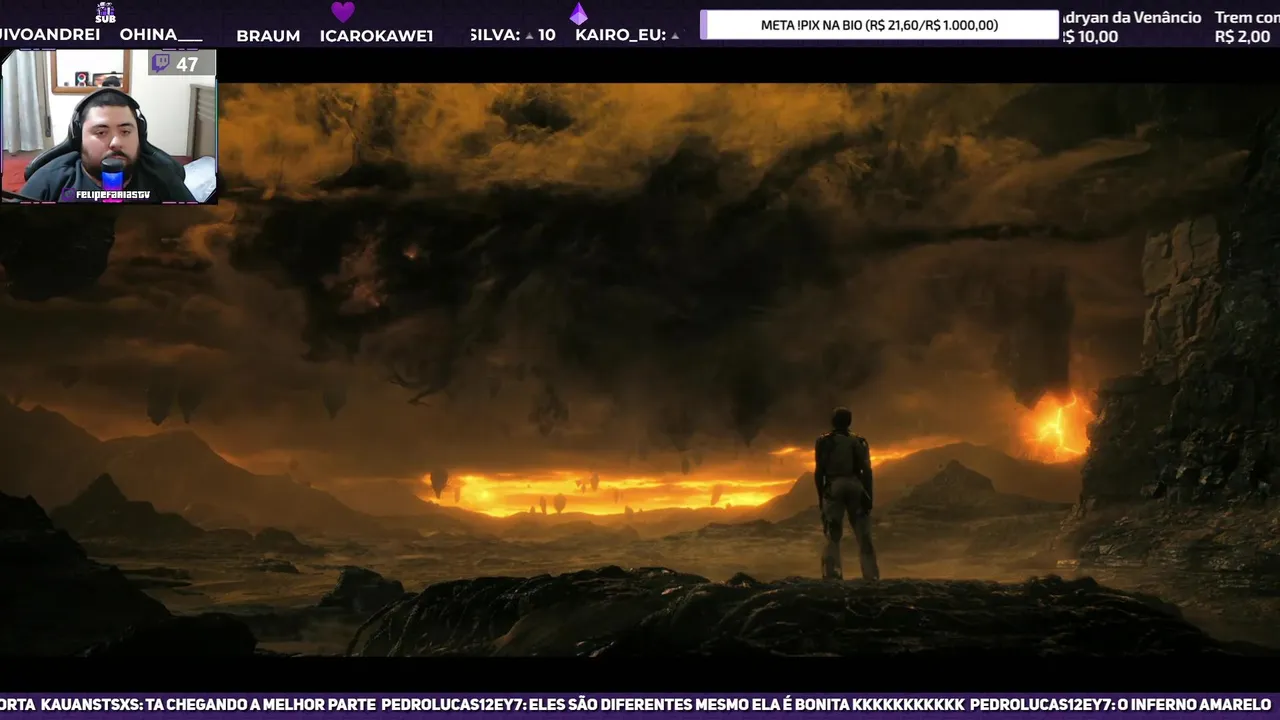Click the IVOANDREI name in top ticker
Viewport: 1280px width, 720px height.
point(50,35)
